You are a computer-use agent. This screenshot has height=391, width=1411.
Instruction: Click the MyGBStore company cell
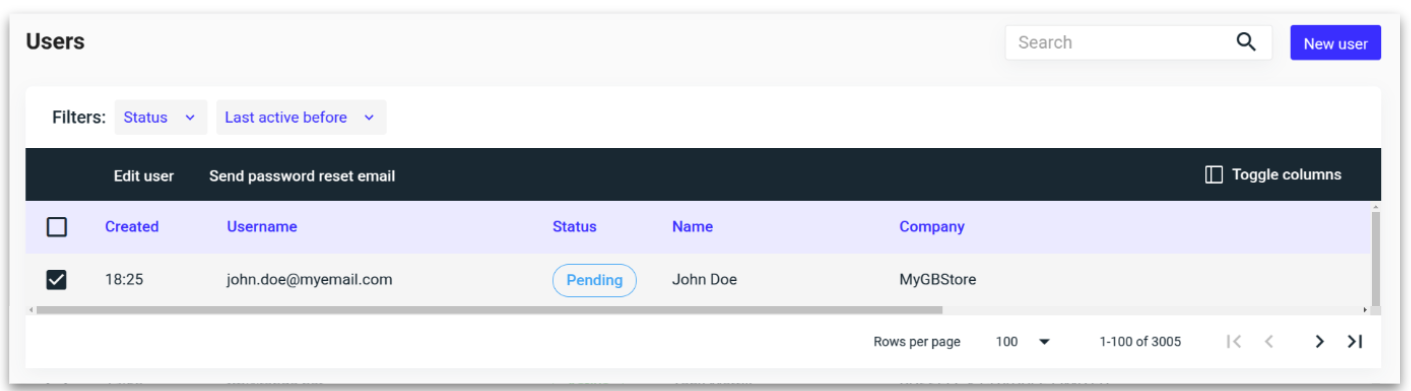938,280
